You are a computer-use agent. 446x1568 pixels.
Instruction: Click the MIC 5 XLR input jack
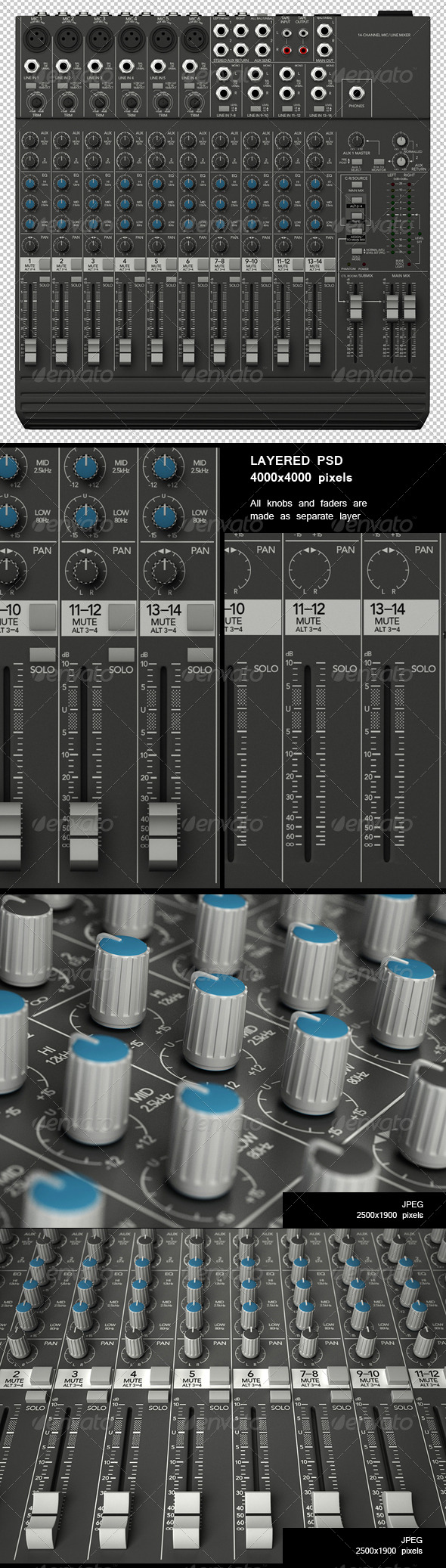163,37
